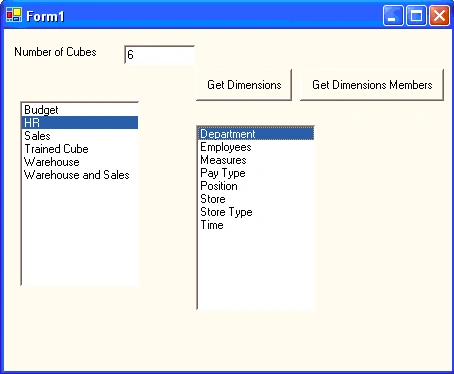This screenshot has height=374, width=454.
Task: Close the Form1 window
Action: pyautogui.click(x=439, y=15)
